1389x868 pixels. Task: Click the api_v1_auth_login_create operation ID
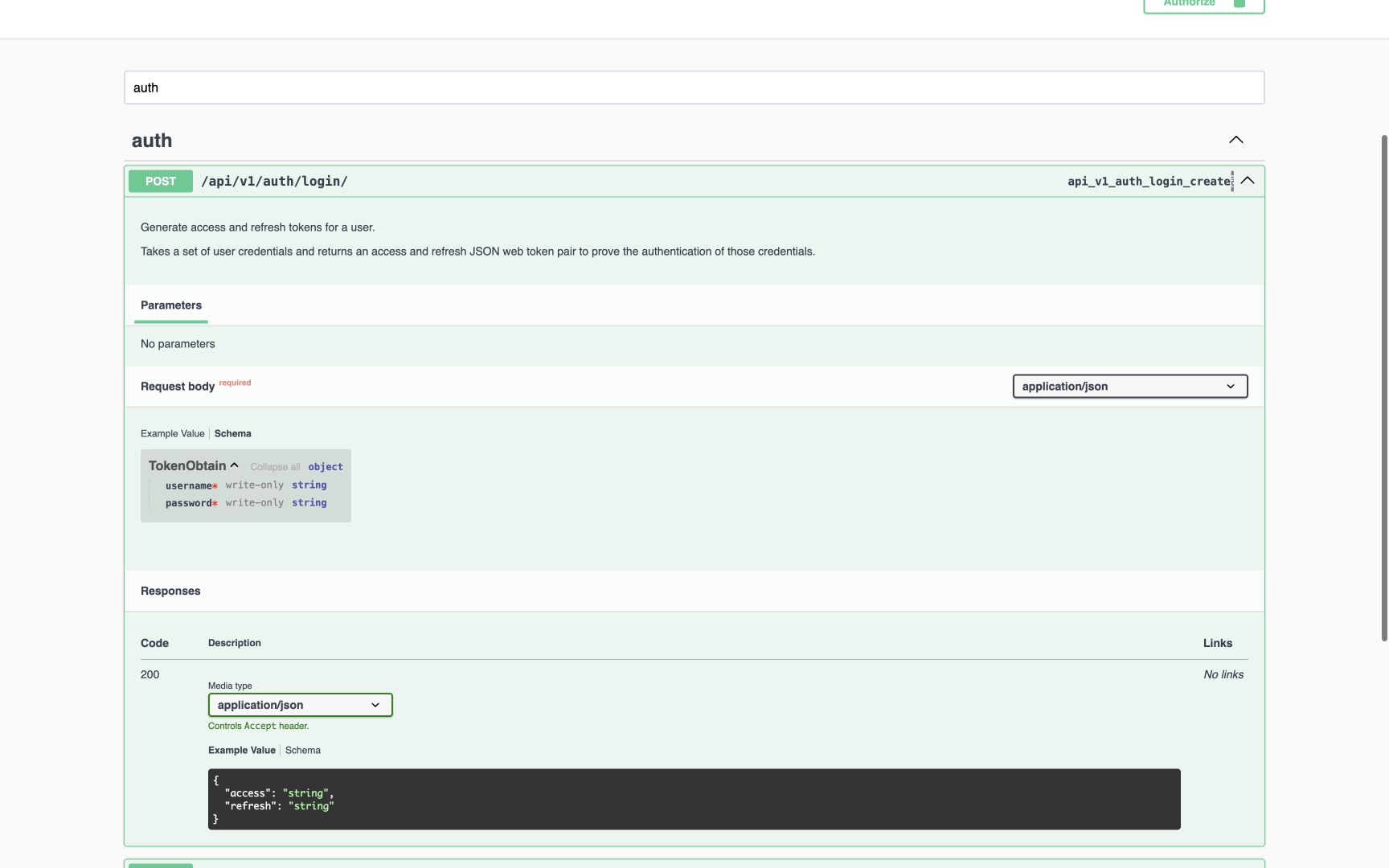[1149, 182]
